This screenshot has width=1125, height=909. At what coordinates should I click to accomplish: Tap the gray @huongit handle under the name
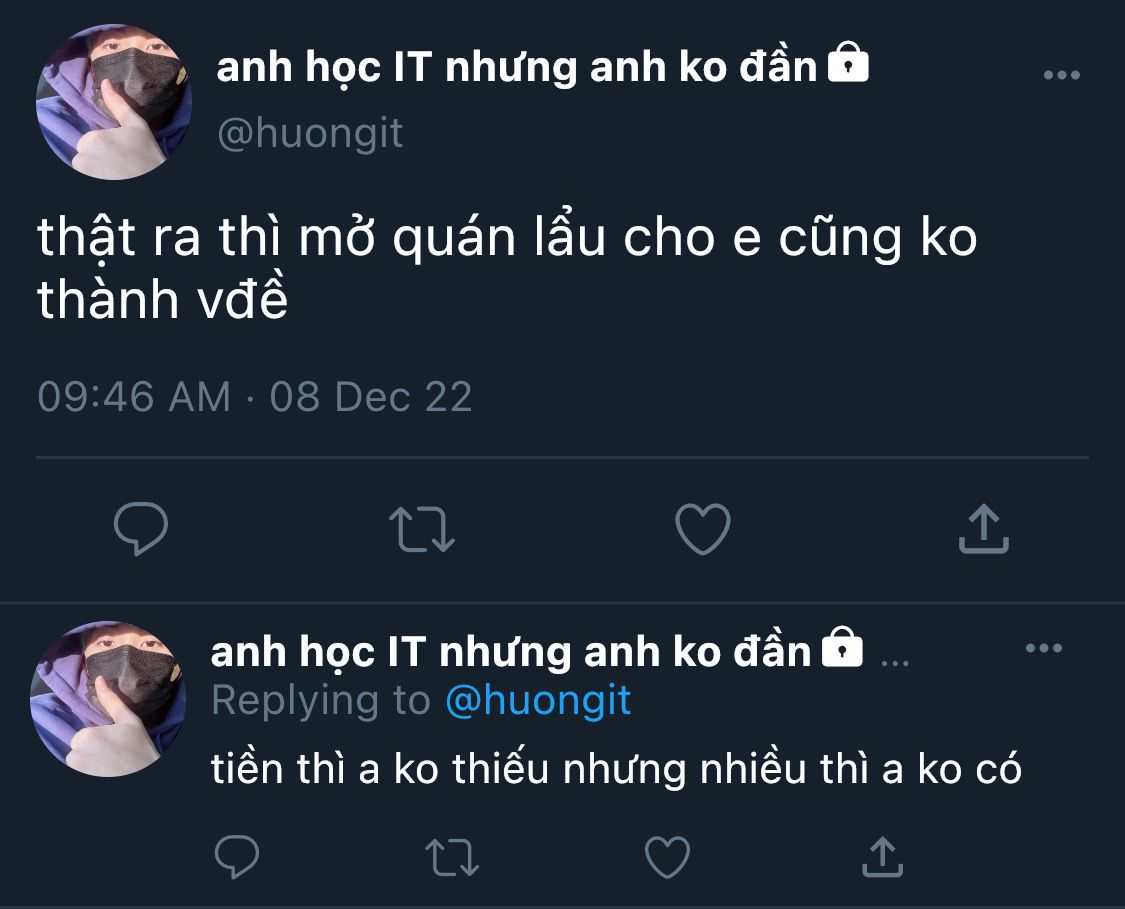pyautogui.click(x=310, y=133)
